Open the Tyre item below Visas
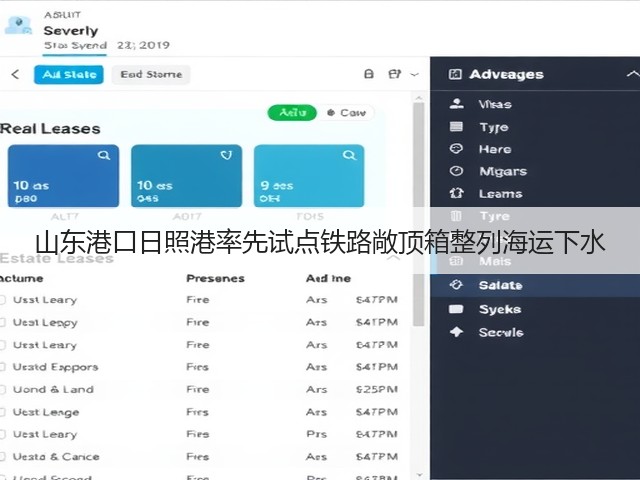The image size is (640, 480). 494,127
